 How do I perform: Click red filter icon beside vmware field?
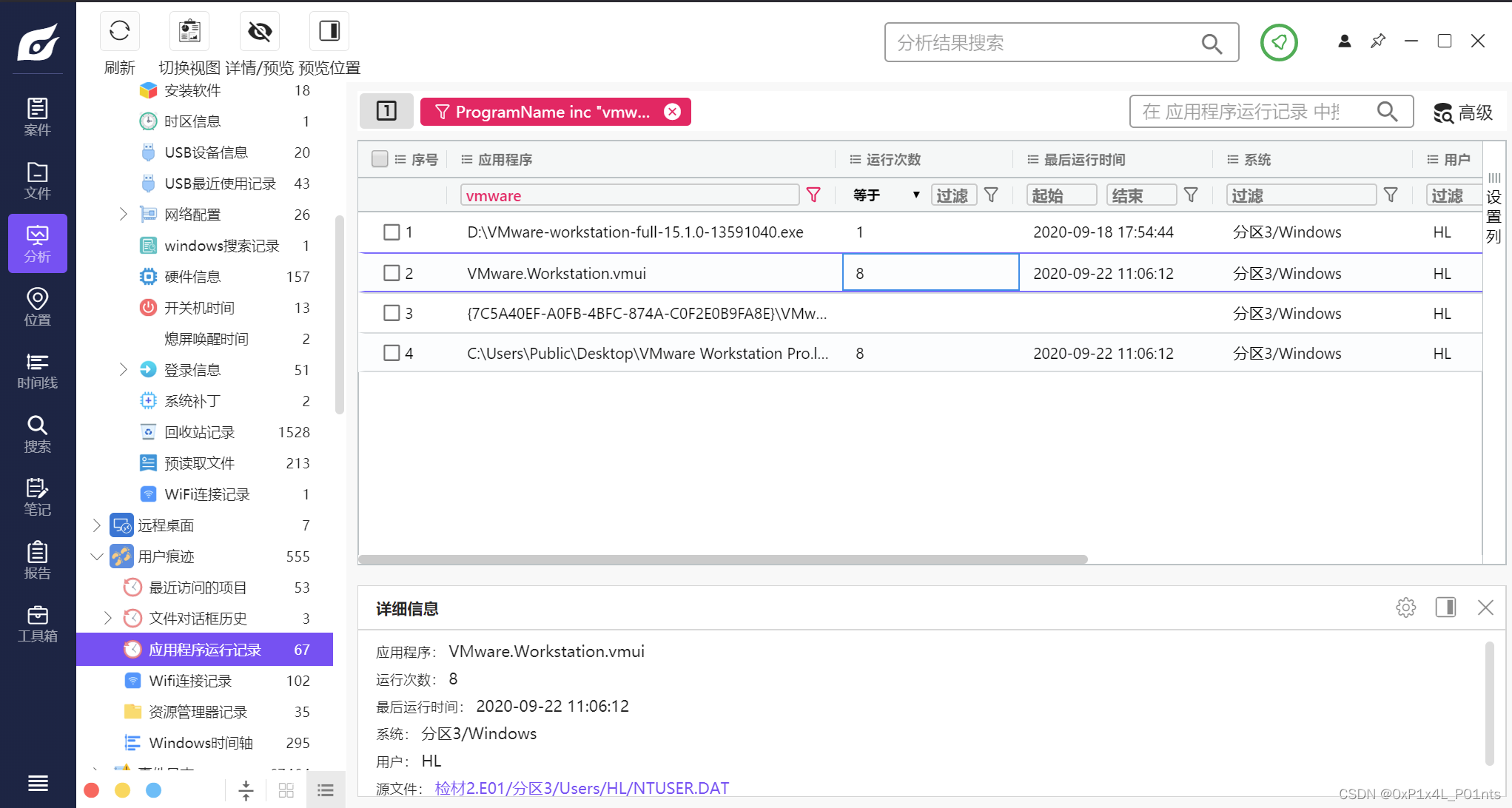click(813, 195)
